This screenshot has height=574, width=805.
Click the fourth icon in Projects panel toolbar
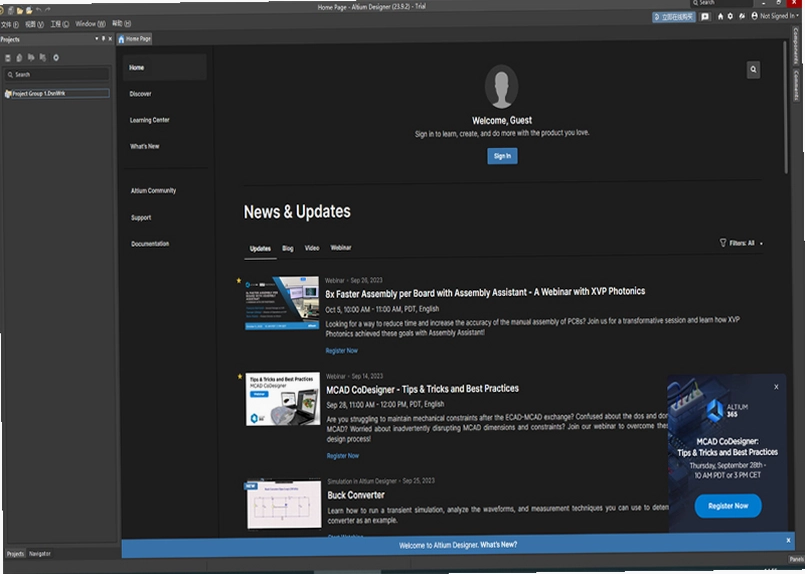coord(43,58)
